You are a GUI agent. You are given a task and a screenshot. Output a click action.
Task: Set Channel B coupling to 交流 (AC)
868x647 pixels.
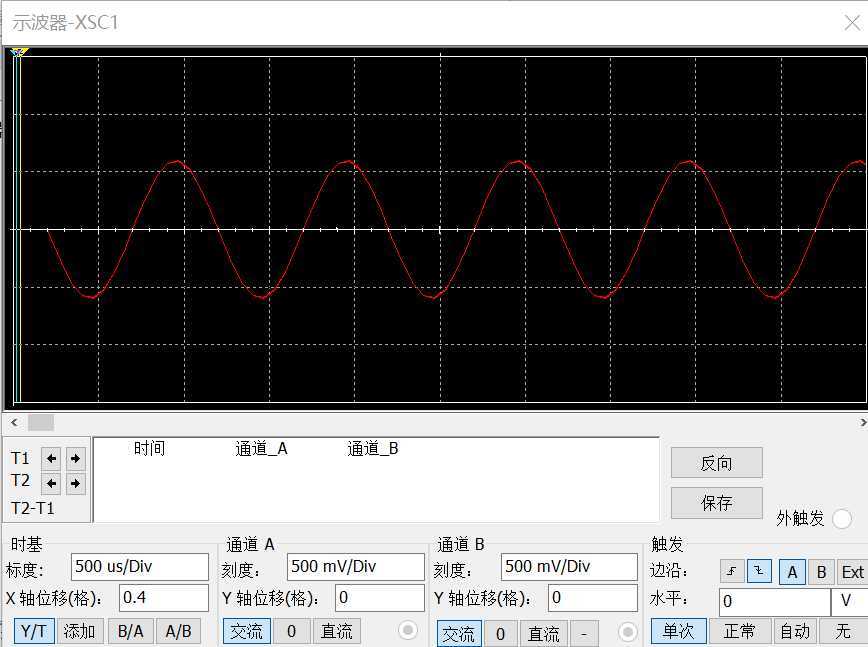pyautogui.click(x=459, y=633)
